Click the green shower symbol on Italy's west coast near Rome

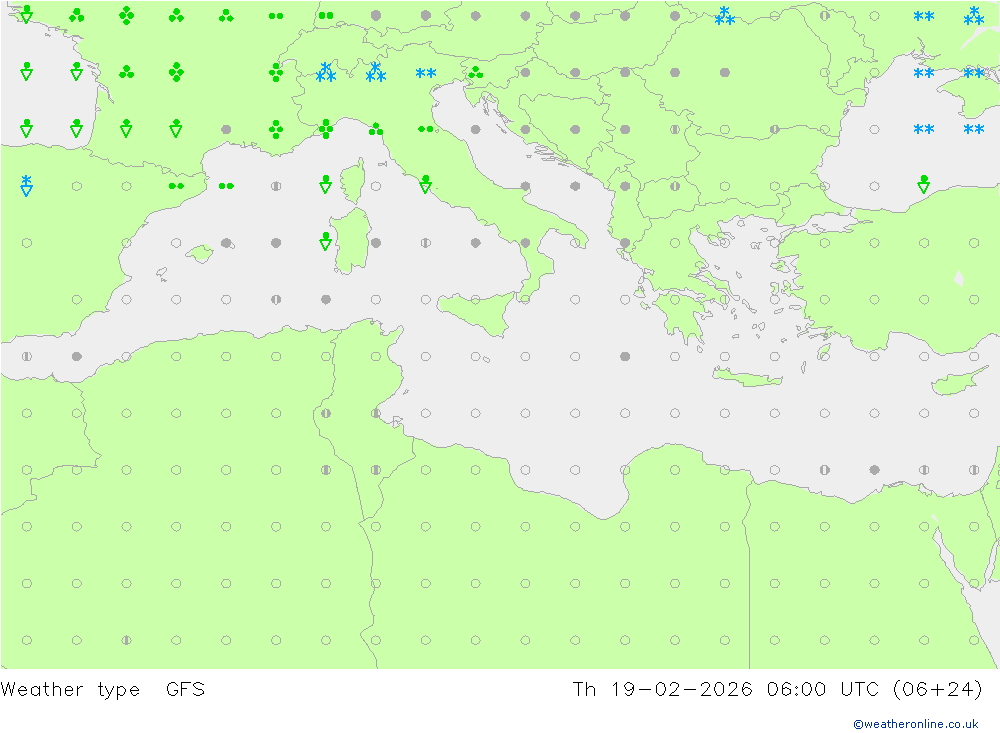(x=425, y=184)
